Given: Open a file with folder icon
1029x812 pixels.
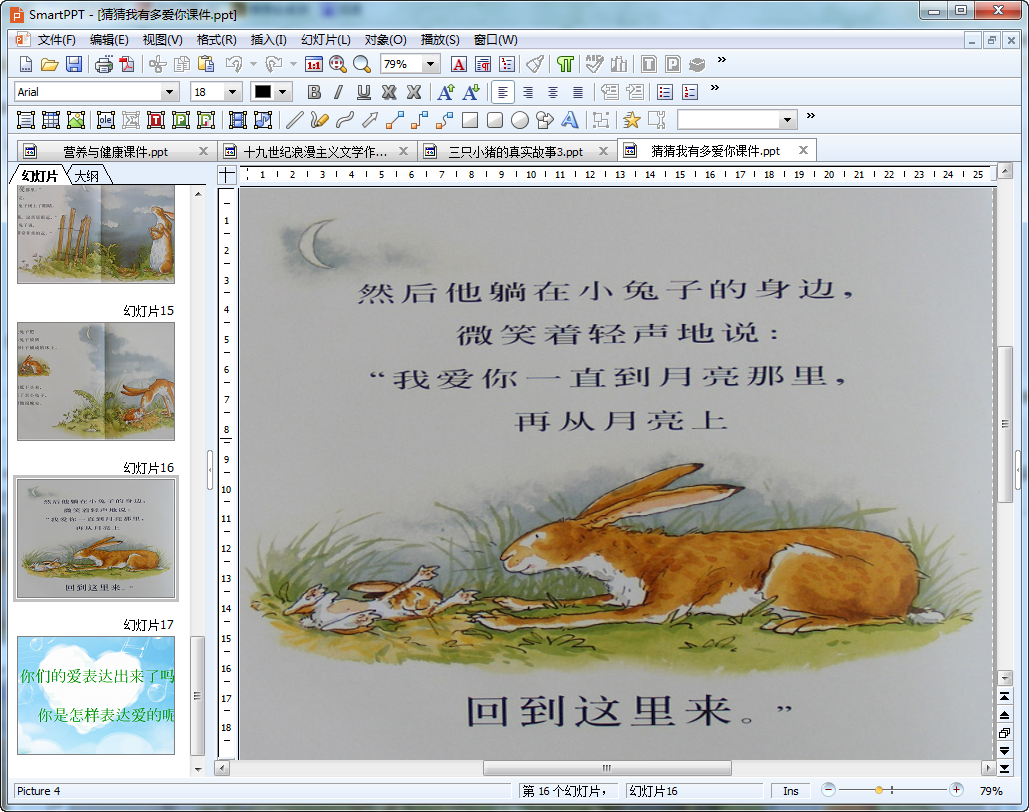Looking at the screenshot, I should click(x=50, y=64).
